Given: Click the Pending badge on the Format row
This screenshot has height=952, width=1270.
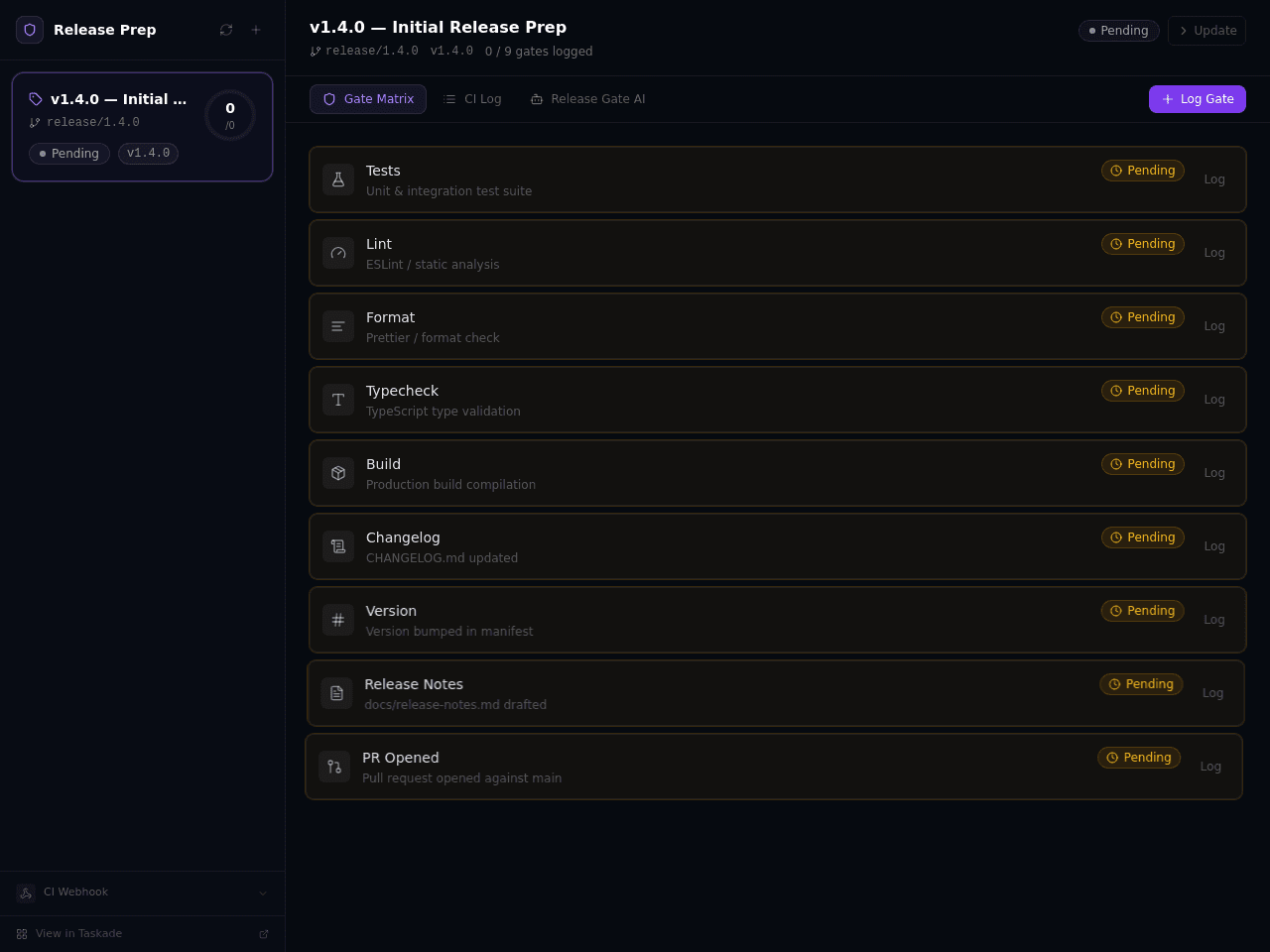Looking at the screenshot, I should pos(1143,317).
